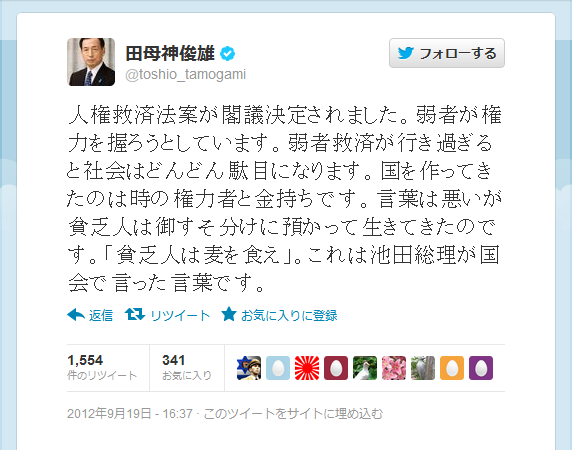Open the purple egg default avatar

click(481, 368)
